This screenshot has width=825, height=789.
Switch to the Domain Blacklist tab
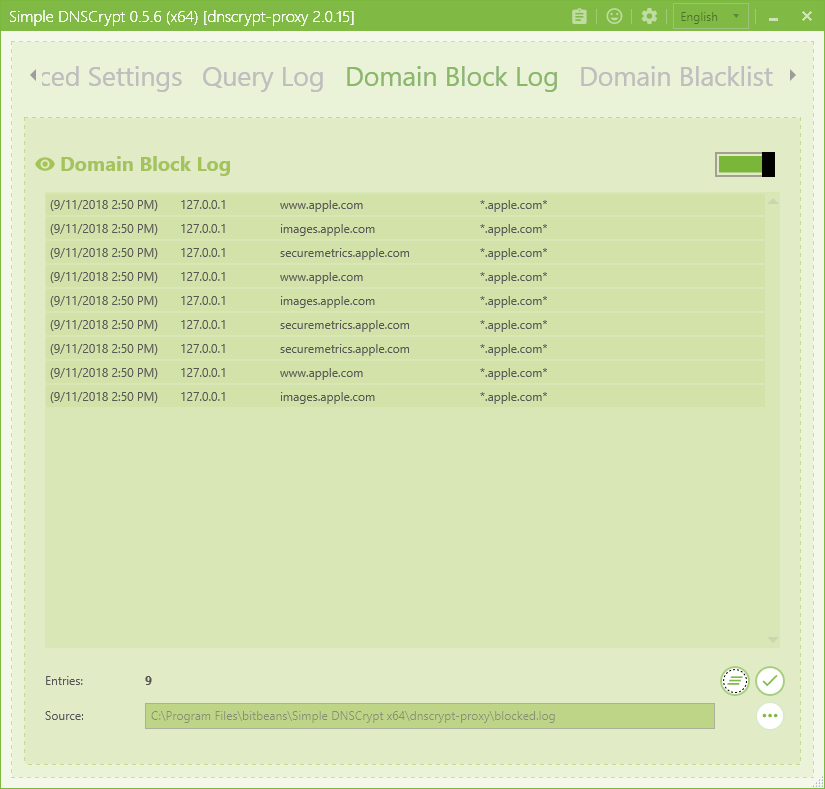click(676, 77)
